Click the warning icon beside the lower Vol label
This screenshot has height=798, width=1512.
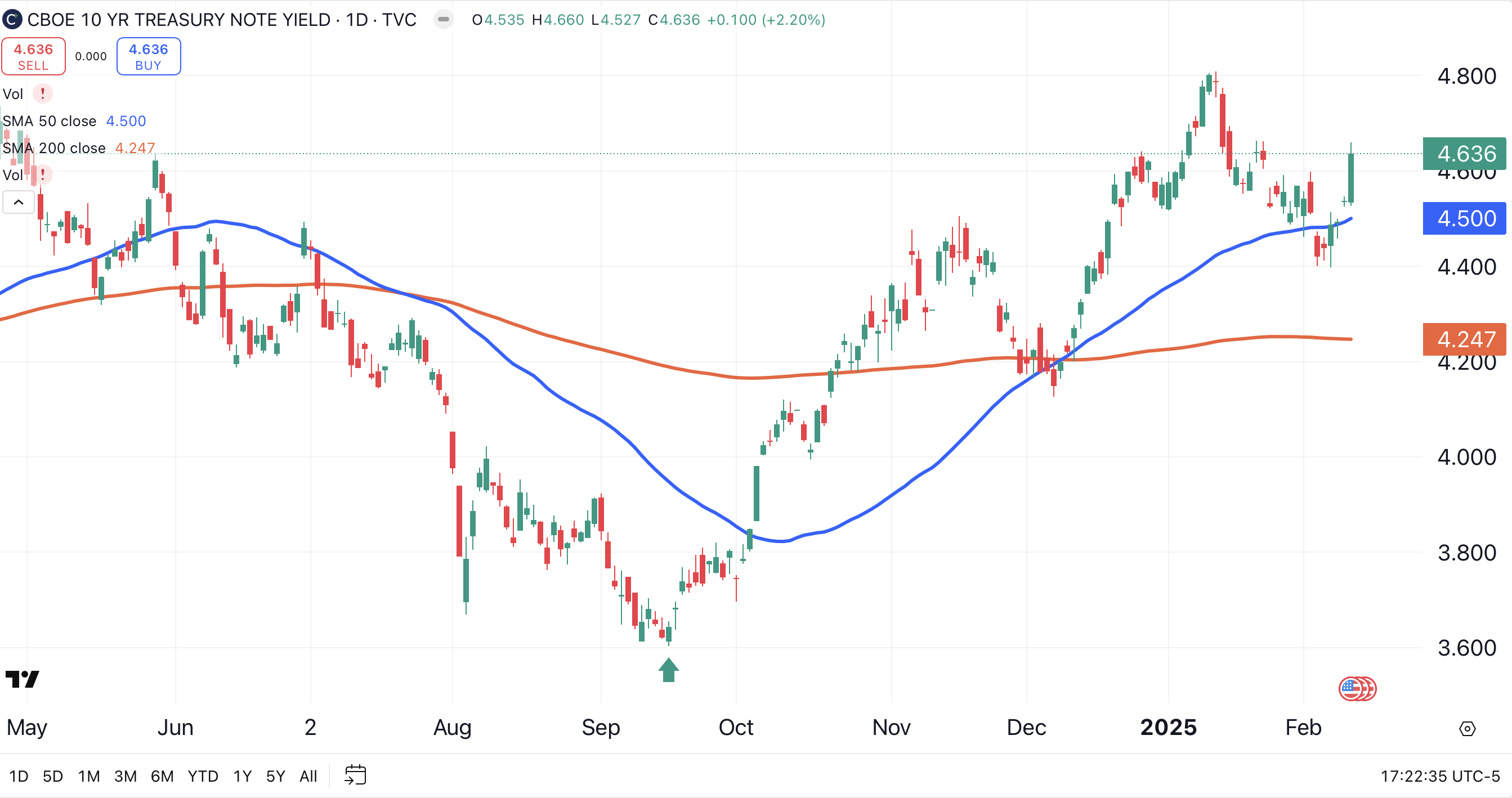42,174
